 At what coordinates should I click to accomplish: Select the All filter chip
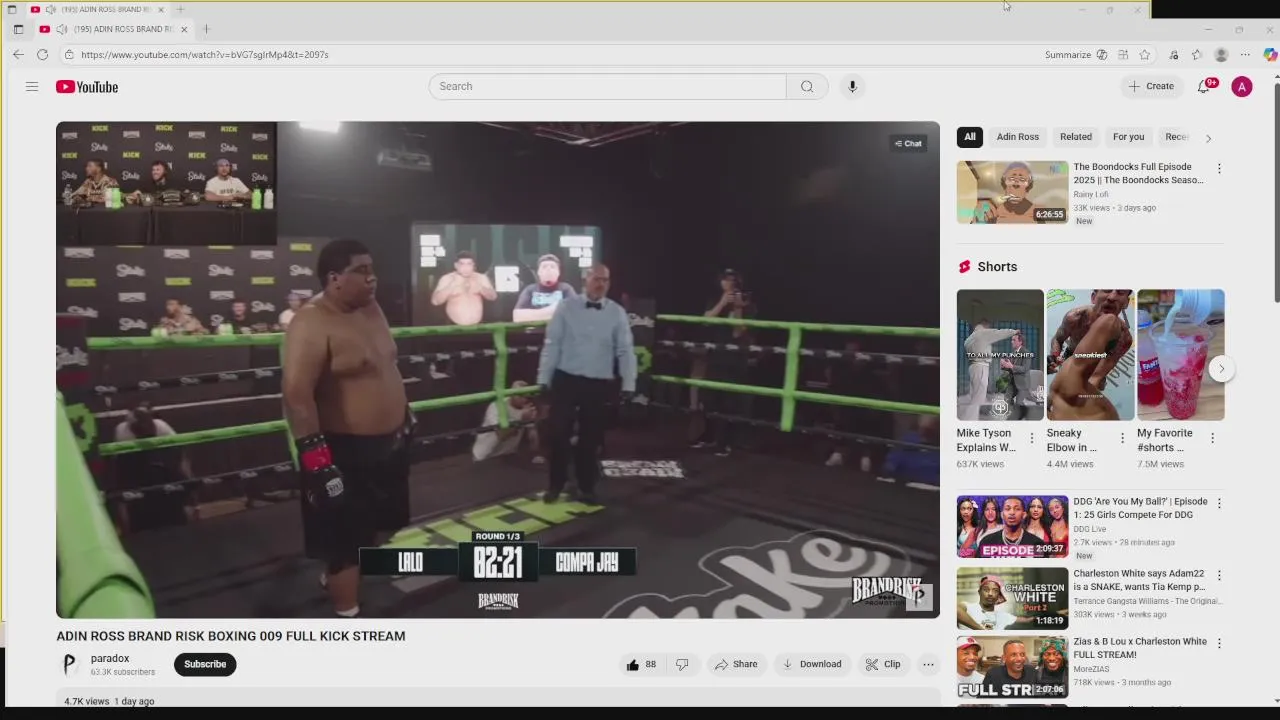[970, 137]
